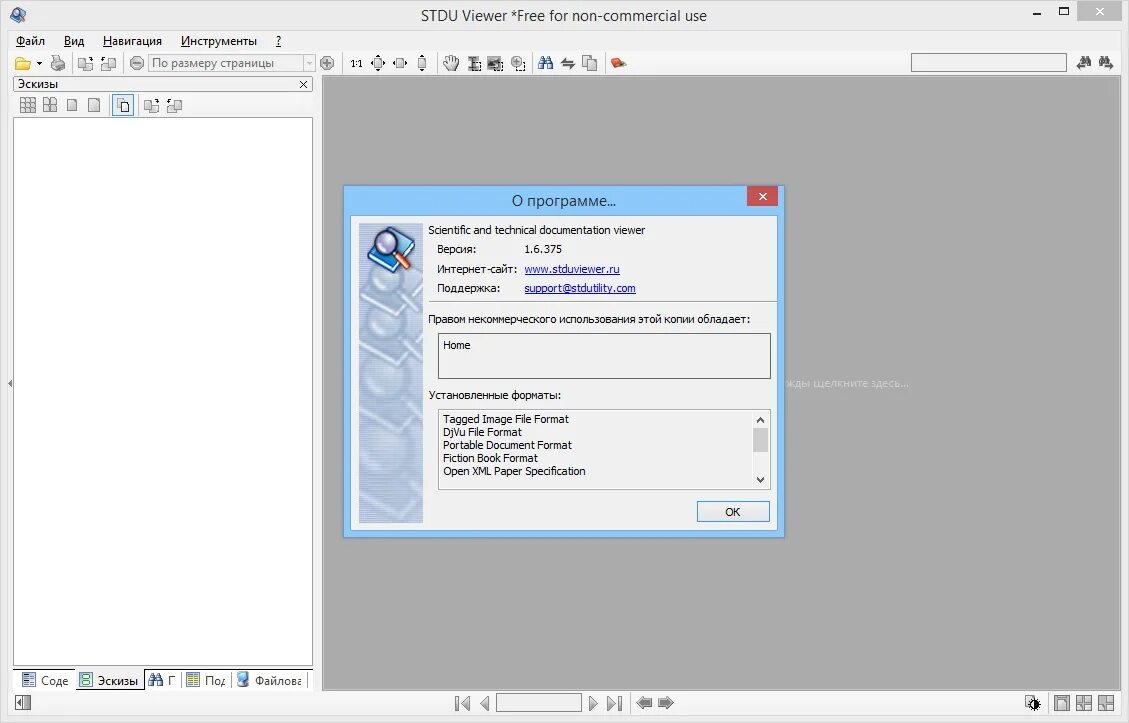Click the navigate back arrow
The image size is (1129, 723).
tap(644, 703)
